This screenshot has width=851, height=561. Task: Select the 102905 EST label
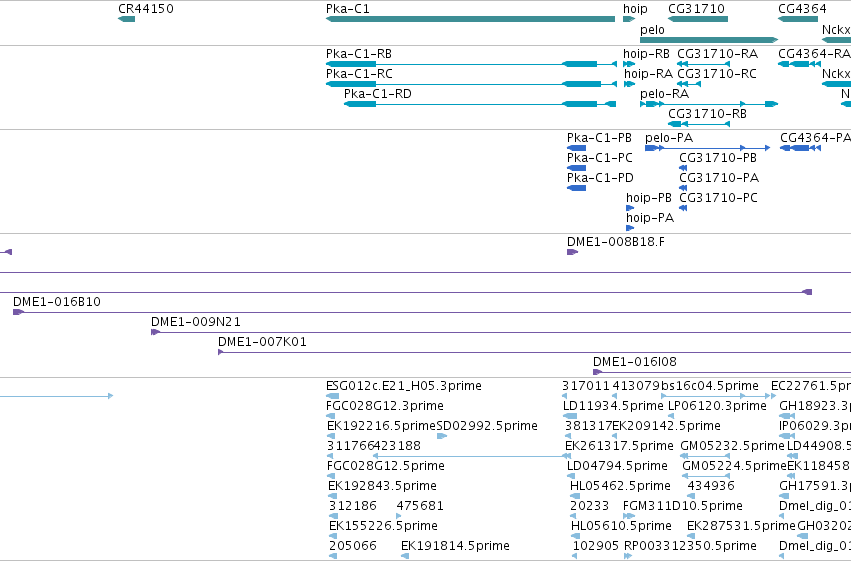[596, 546]
